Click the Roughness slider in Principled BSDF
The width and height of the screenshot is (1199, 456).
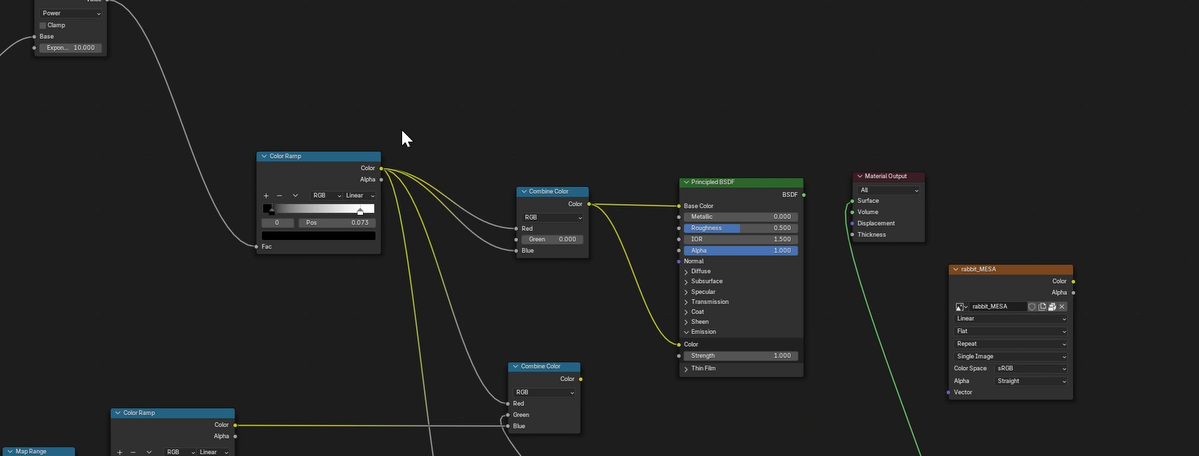pos(740,227)
